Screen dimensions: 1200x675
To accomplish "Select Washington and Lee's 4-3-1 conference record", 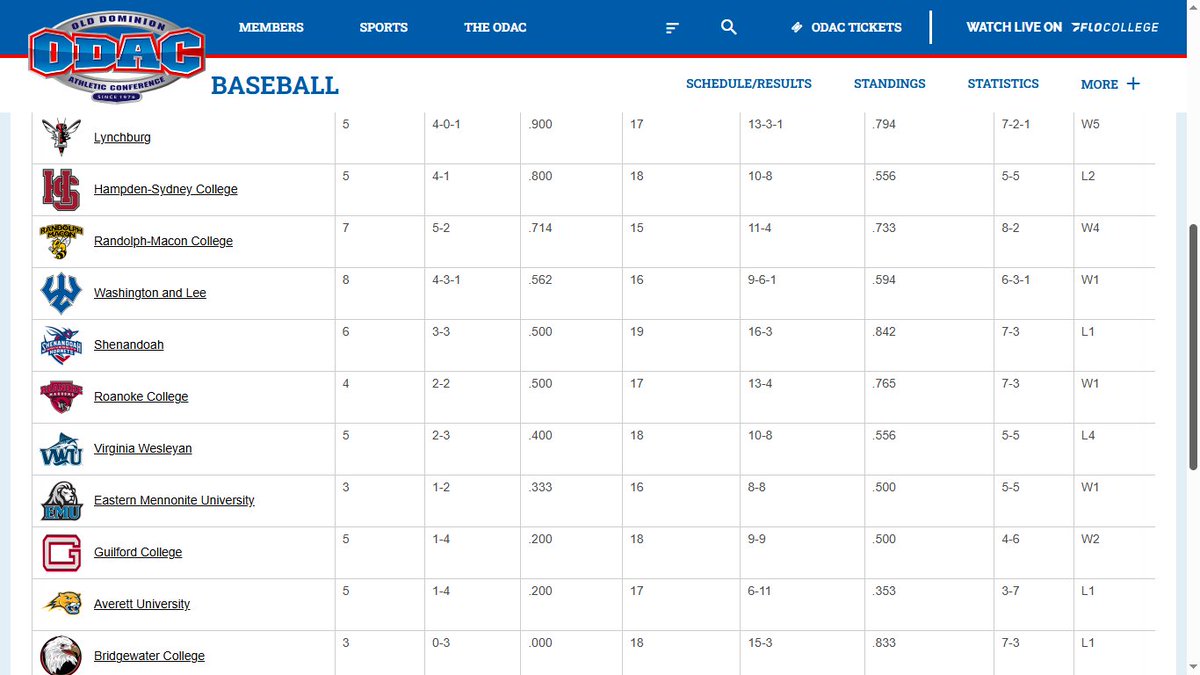I will pyautogui.click(x=448, y=280).
